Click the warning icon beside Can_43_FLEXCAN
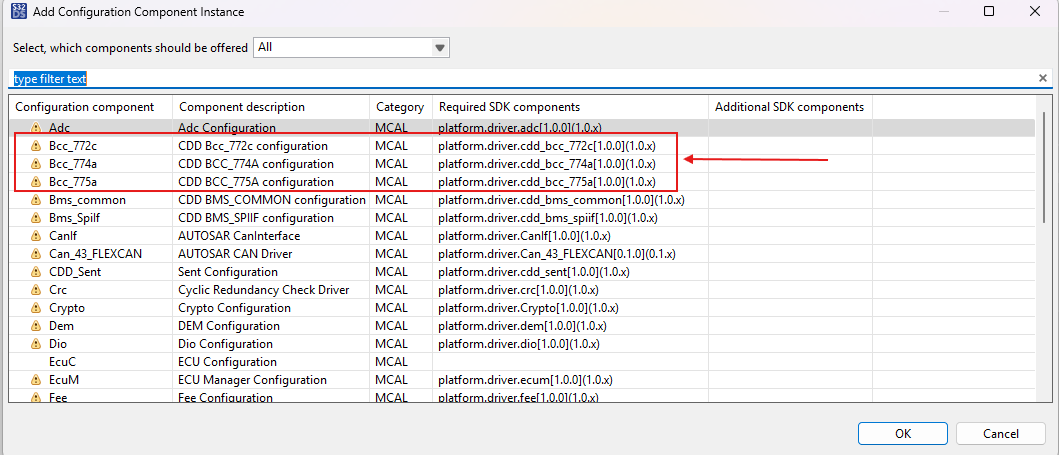Viewport: 1059px width, 455px height. [36, 255]
